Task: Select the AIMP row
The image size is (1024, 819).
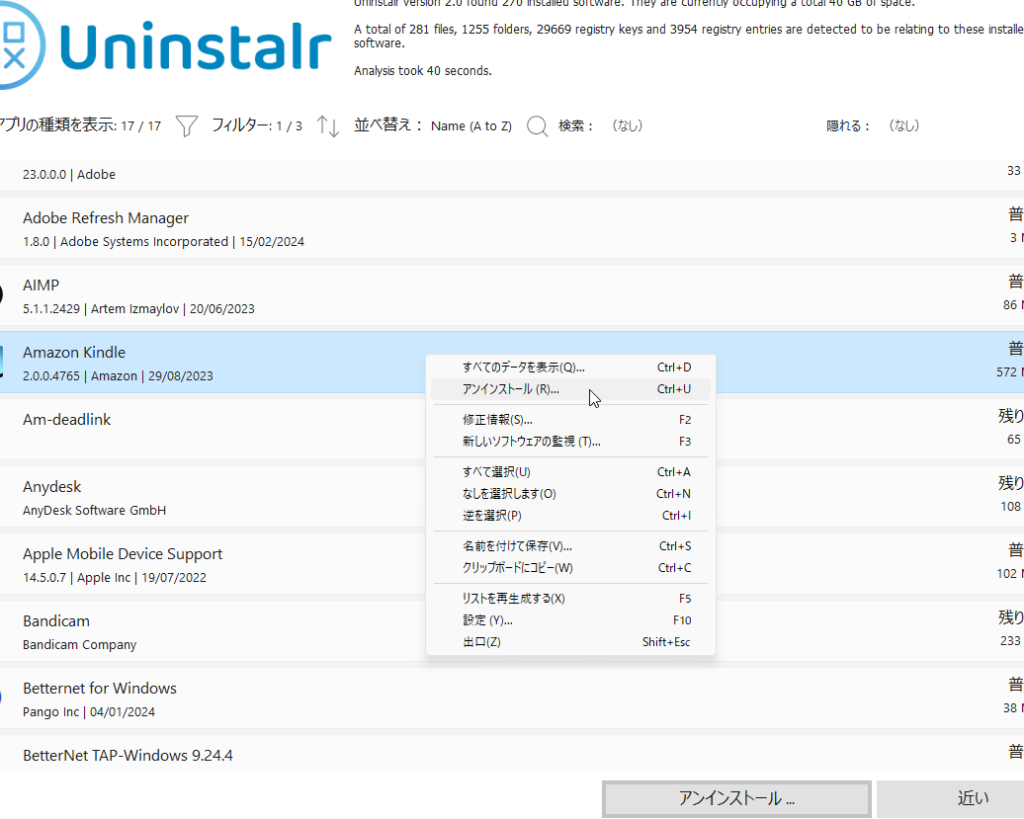Action: click(512, 296)
